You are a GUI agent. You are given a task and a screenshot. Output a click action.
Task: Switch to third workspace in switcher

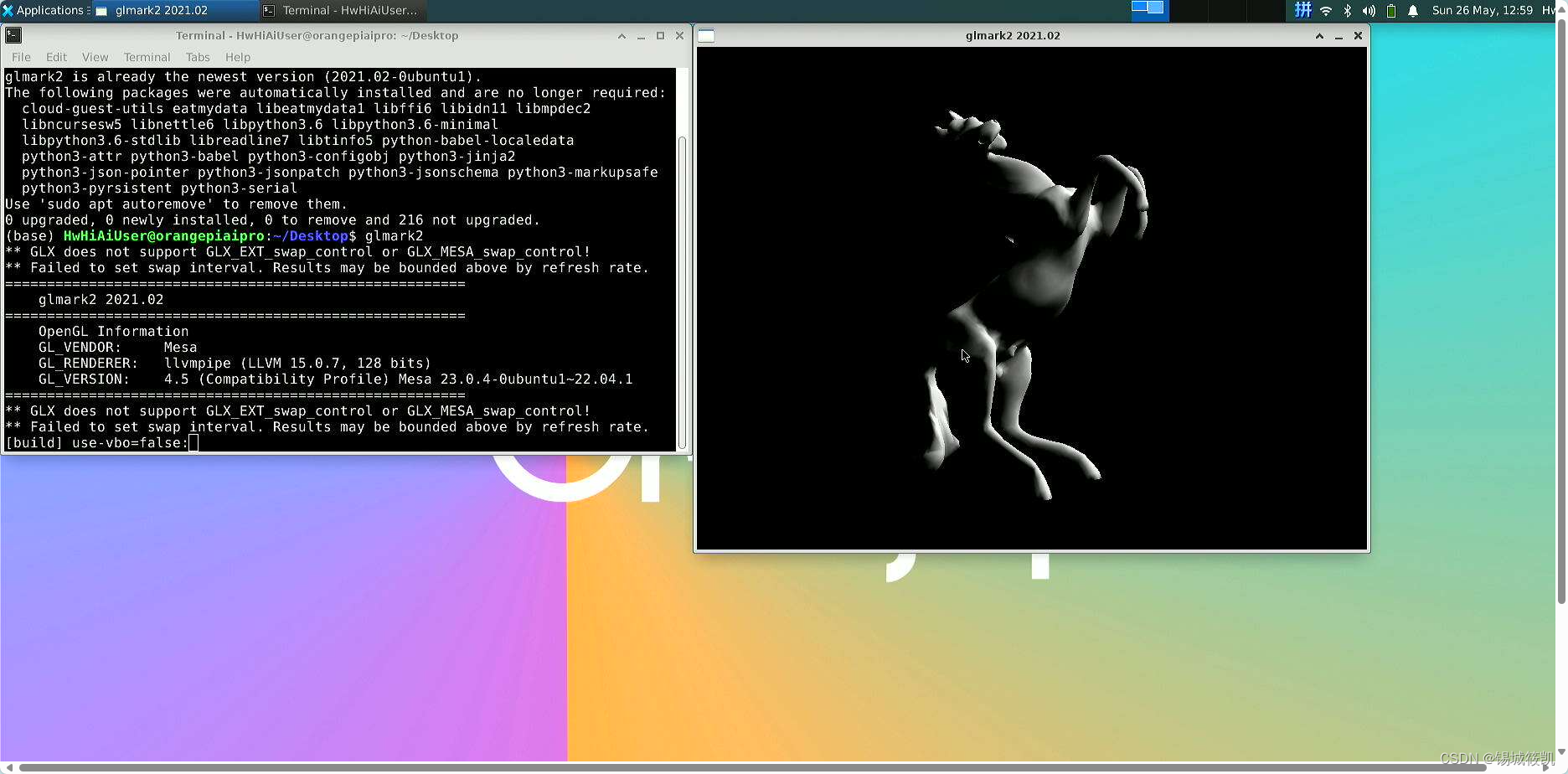[x=1226, y=10]
